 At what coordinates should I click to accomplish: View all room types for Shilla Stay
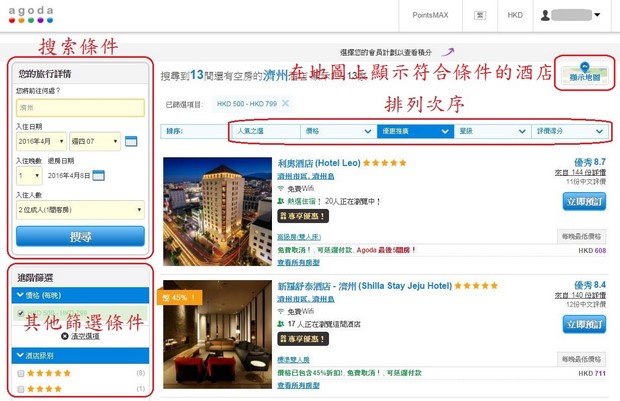(x=299, y=385)
